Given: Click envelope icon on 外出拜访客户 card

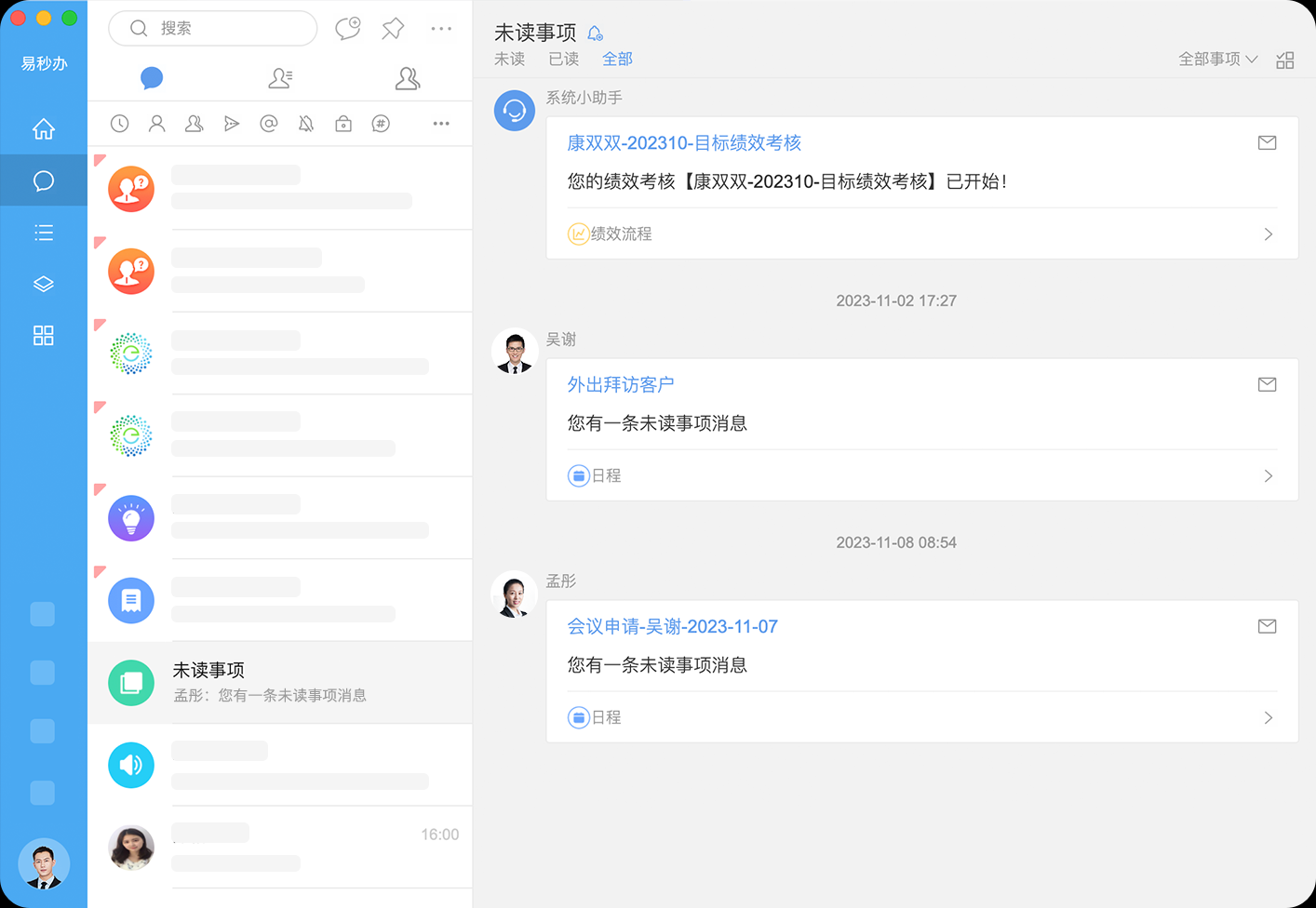Looking at the screenshot, I should click(x=1267, y=384).
